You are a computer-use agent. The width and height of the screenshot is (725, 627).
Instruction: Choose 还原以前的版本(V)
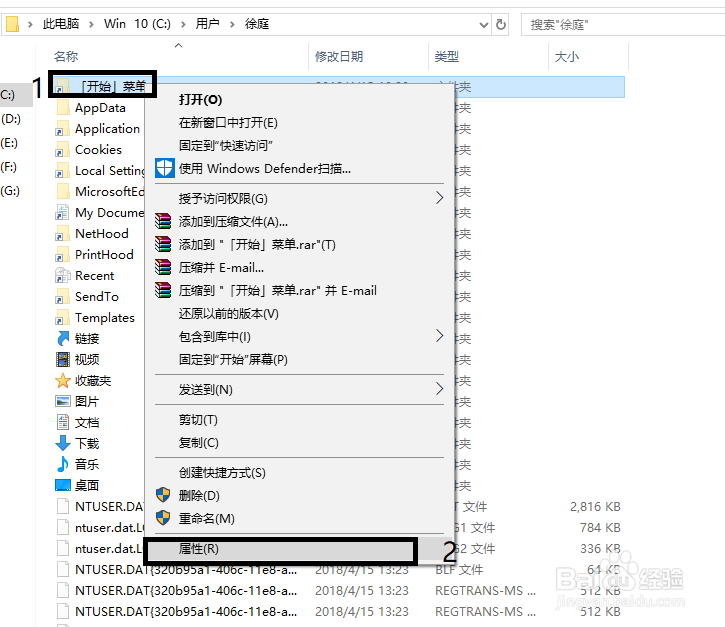pos(299,314)
